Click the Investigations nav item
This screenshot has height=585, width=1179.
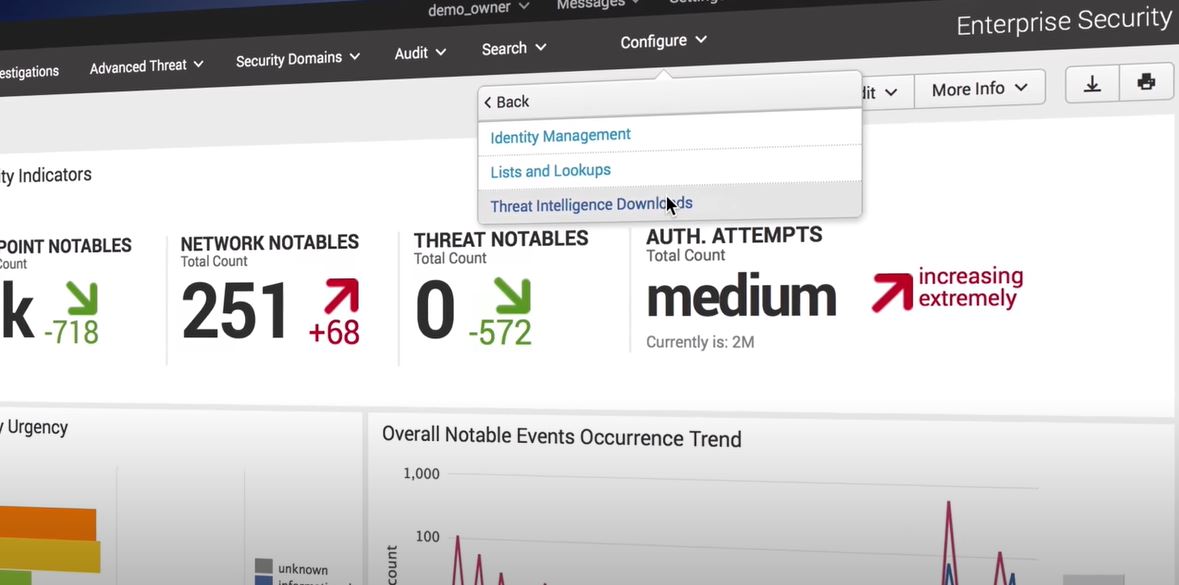pyautogui.click(x=29, y=72)
